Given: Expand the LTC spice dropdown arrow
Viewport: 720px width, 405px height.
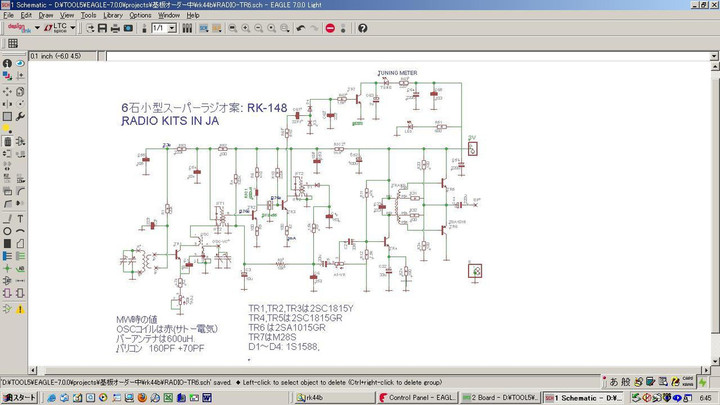Looking at the screenshot, I should tap(75, 28).
